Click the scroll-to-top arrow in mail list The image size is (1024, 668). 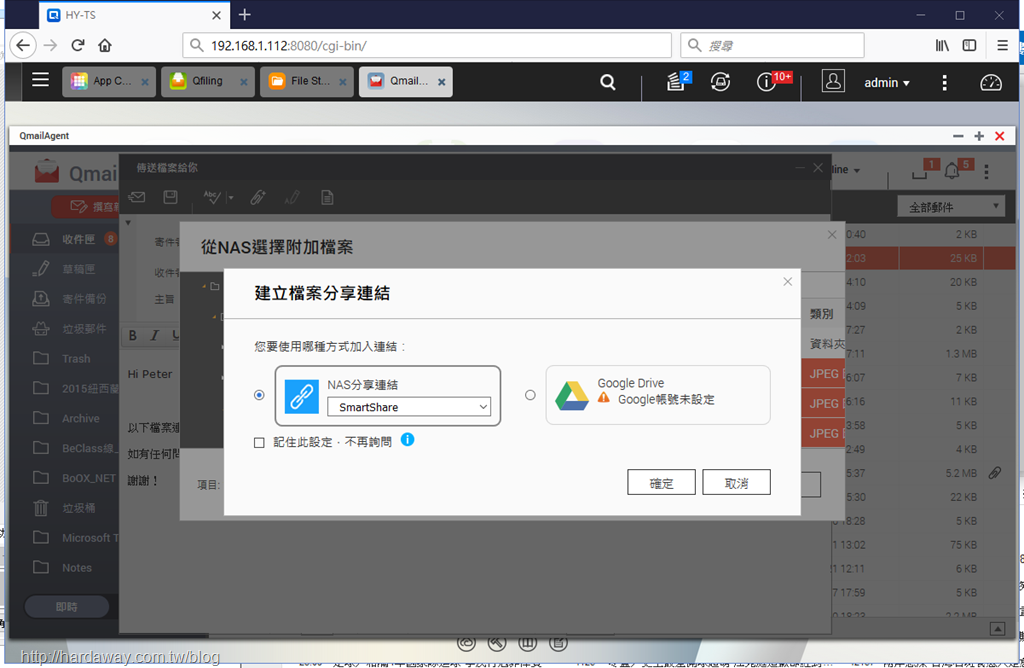coord(997,628)
